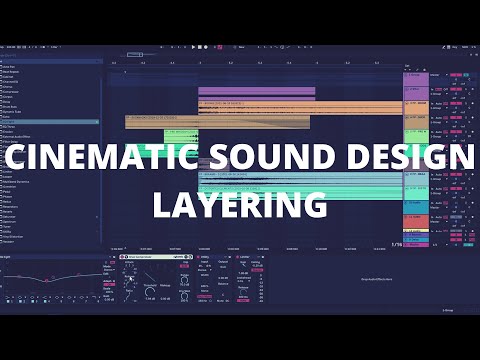The image size is (480, 360).
Task: Click the highlighted EQ Eight browser entry
Action: click(49, 122)
